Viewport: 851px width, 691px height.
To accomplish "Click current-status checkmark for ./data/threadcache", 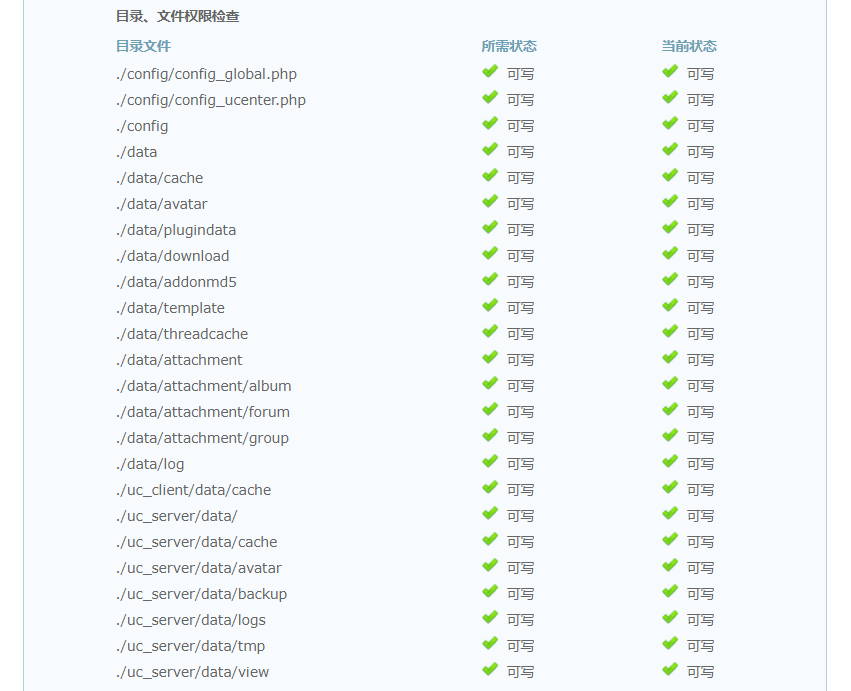I will [670, 332].
